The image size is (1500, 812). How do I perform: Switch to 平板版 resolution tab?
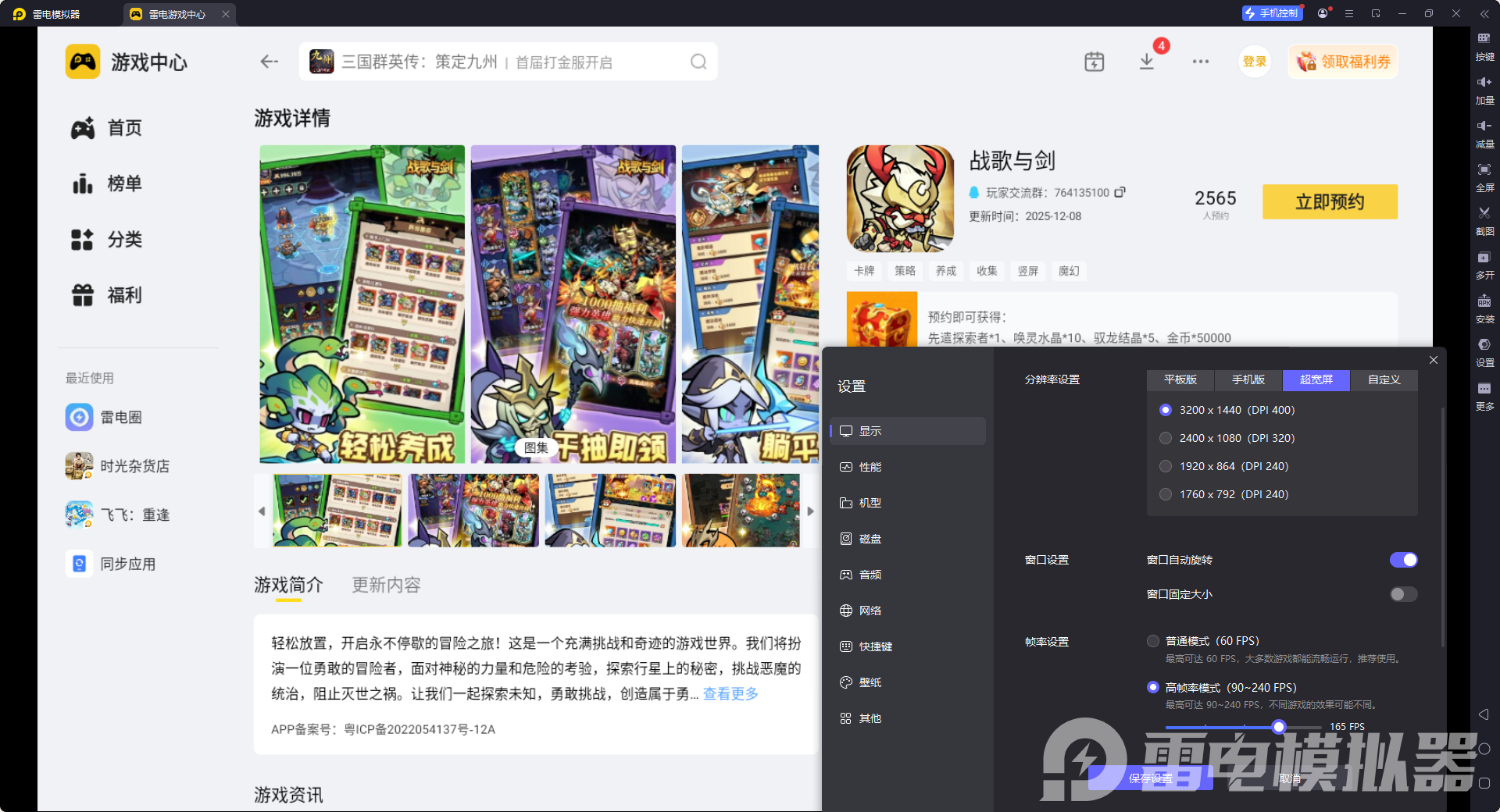point(1180,379)
